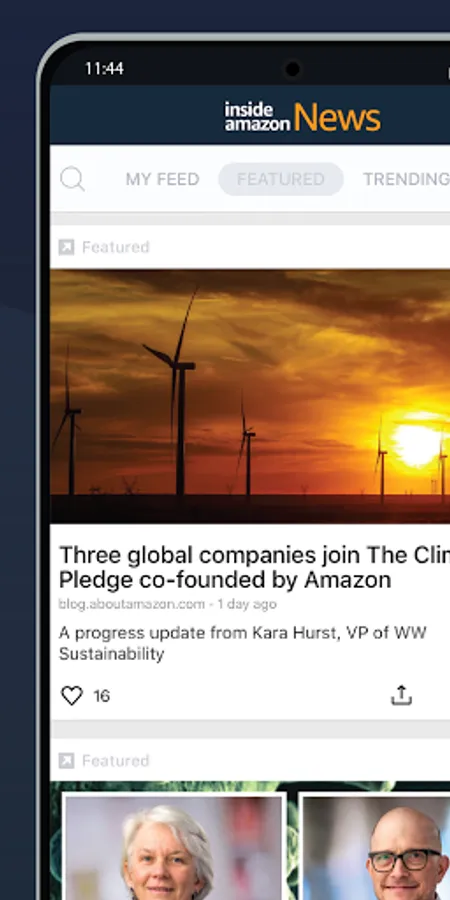Tap the 11:44 status bar clock
The width and height of the screenshot is (450, 900).
104,69
